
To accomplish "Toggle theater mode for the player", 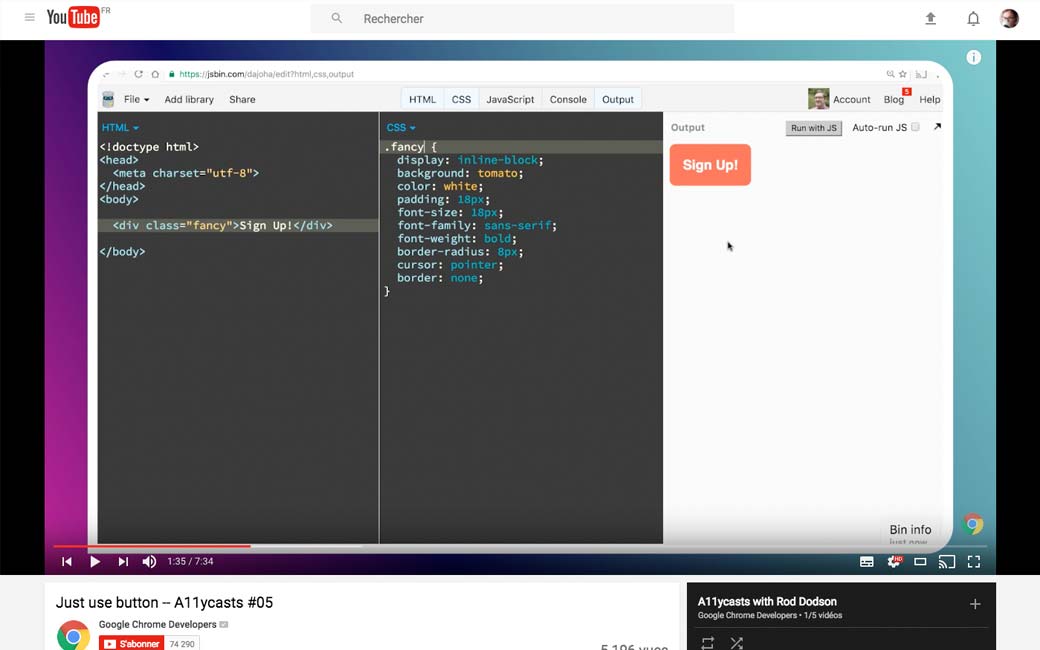I will tap(920, 562).
